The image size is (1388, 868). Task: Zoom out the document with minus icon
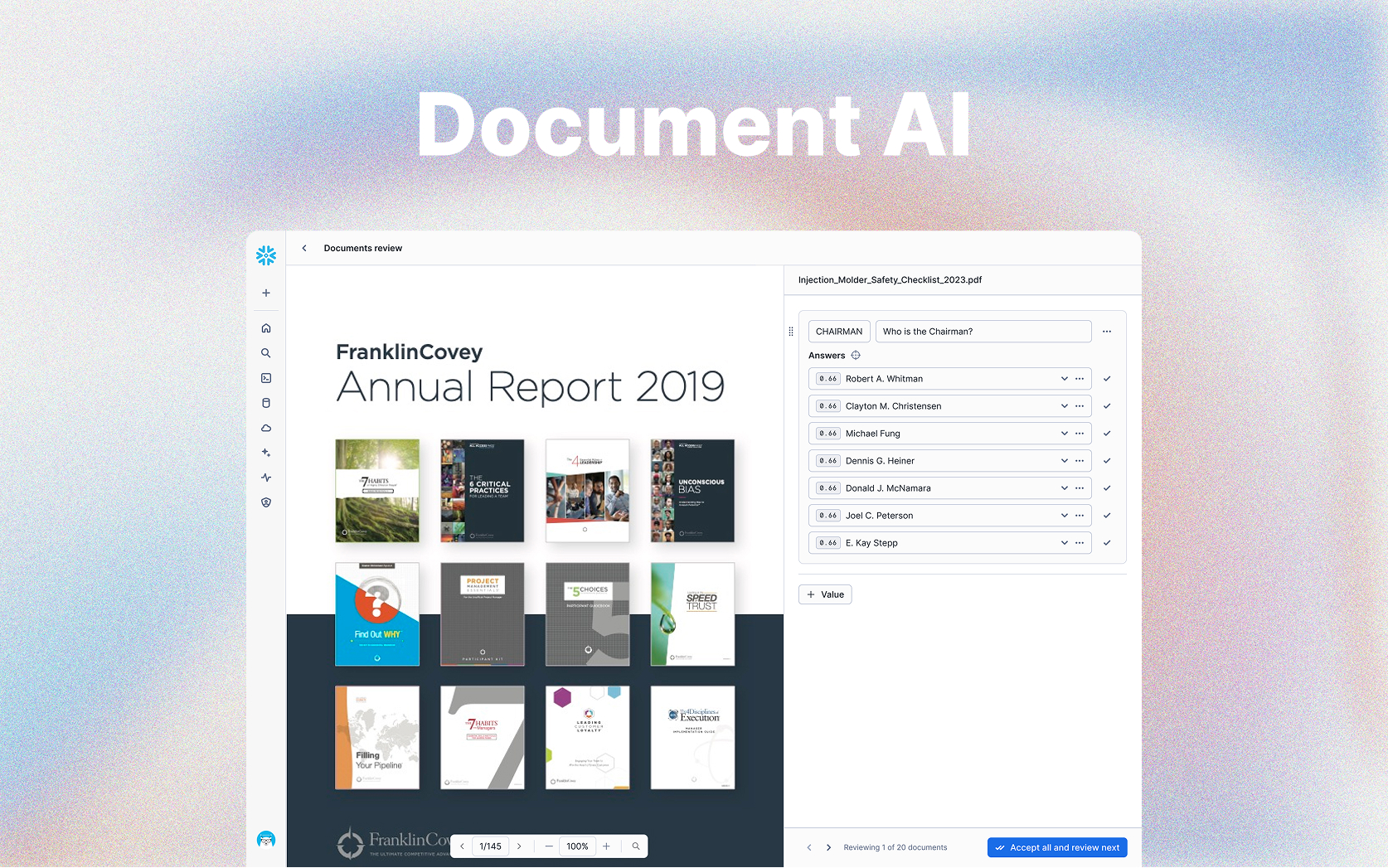[x=549, y=846]
